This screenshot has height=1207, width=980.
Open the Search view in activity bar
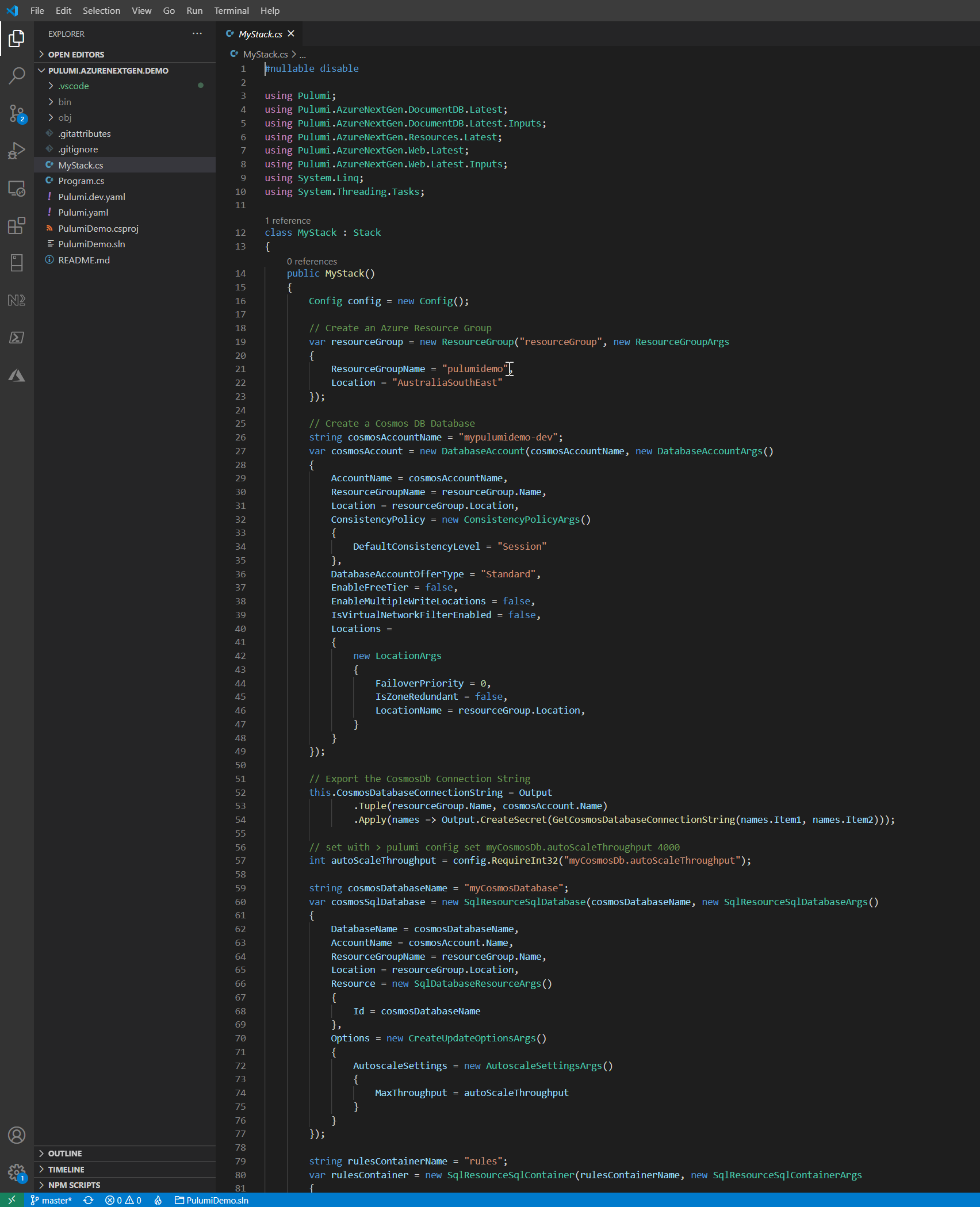[x=17, y=75]
